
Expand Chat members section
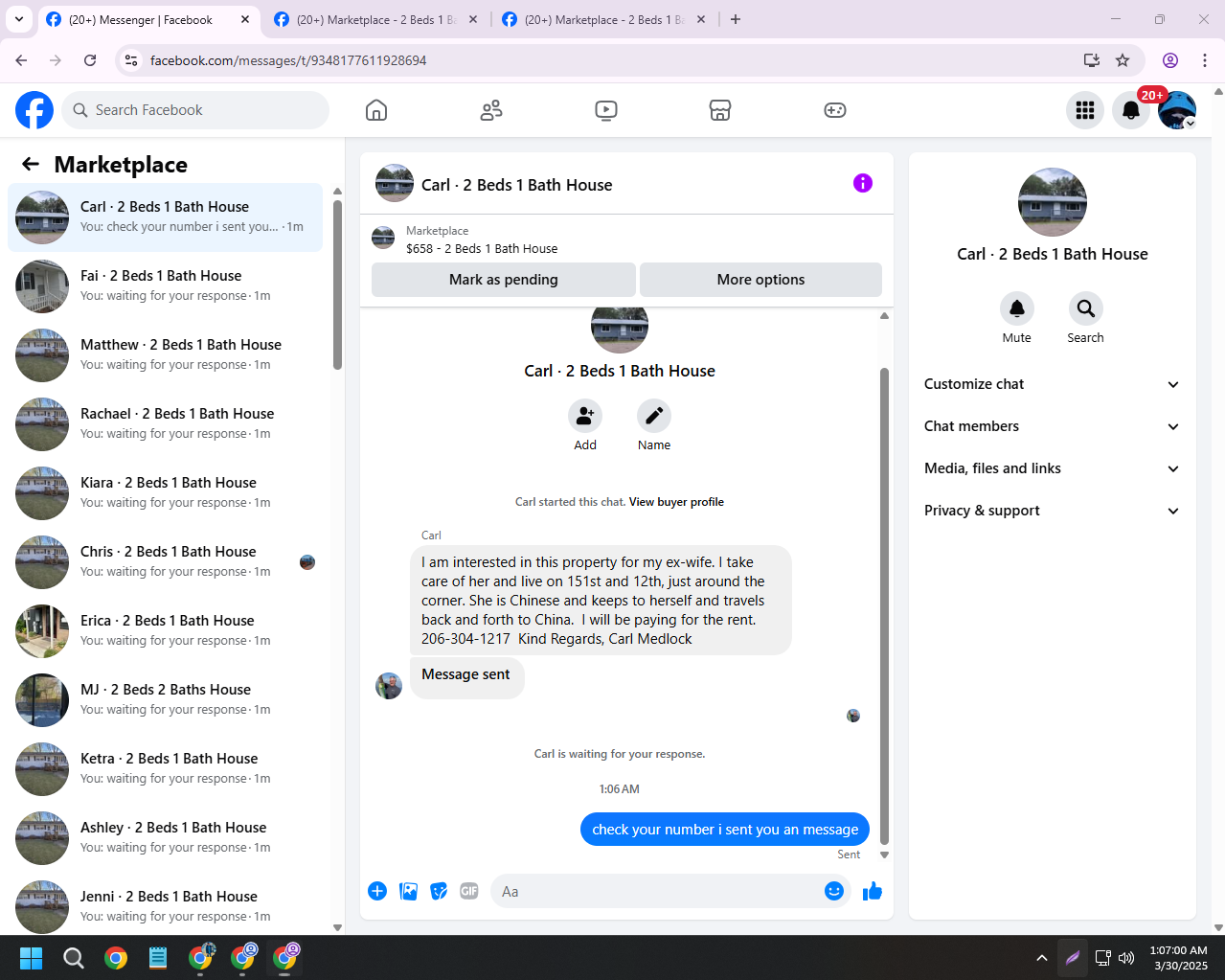pyautogui.click(x=1052, y=426)
